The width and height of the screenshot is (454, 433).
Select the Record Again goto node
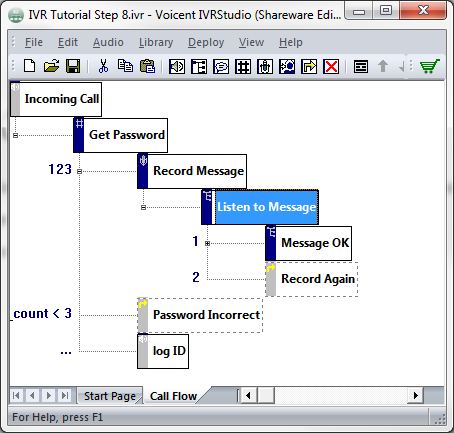click(312, 279)
